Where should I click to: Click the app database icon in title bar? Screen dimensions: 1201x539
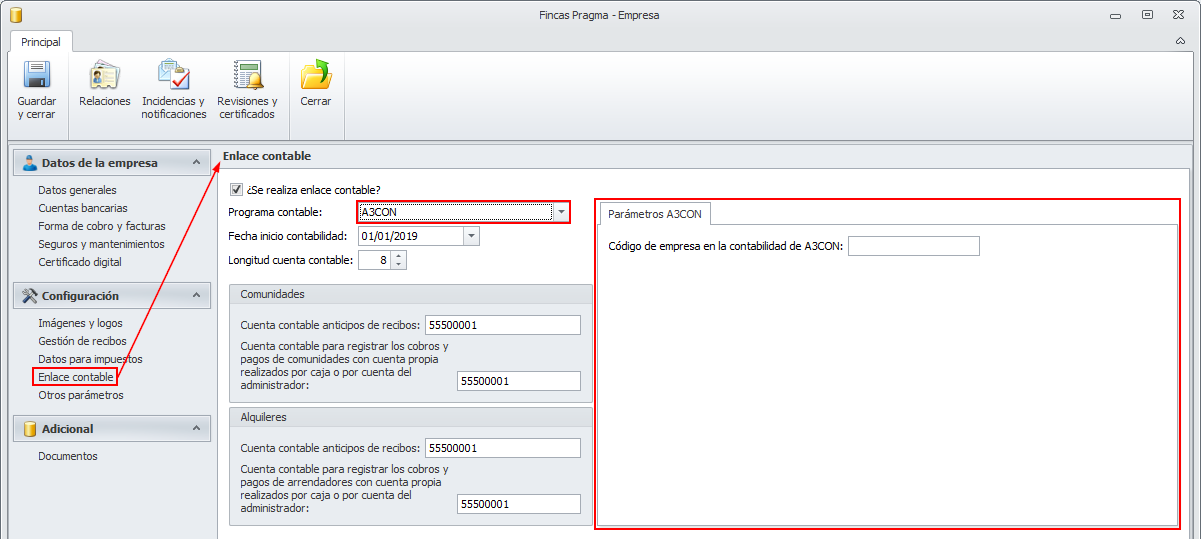point(14,15)
